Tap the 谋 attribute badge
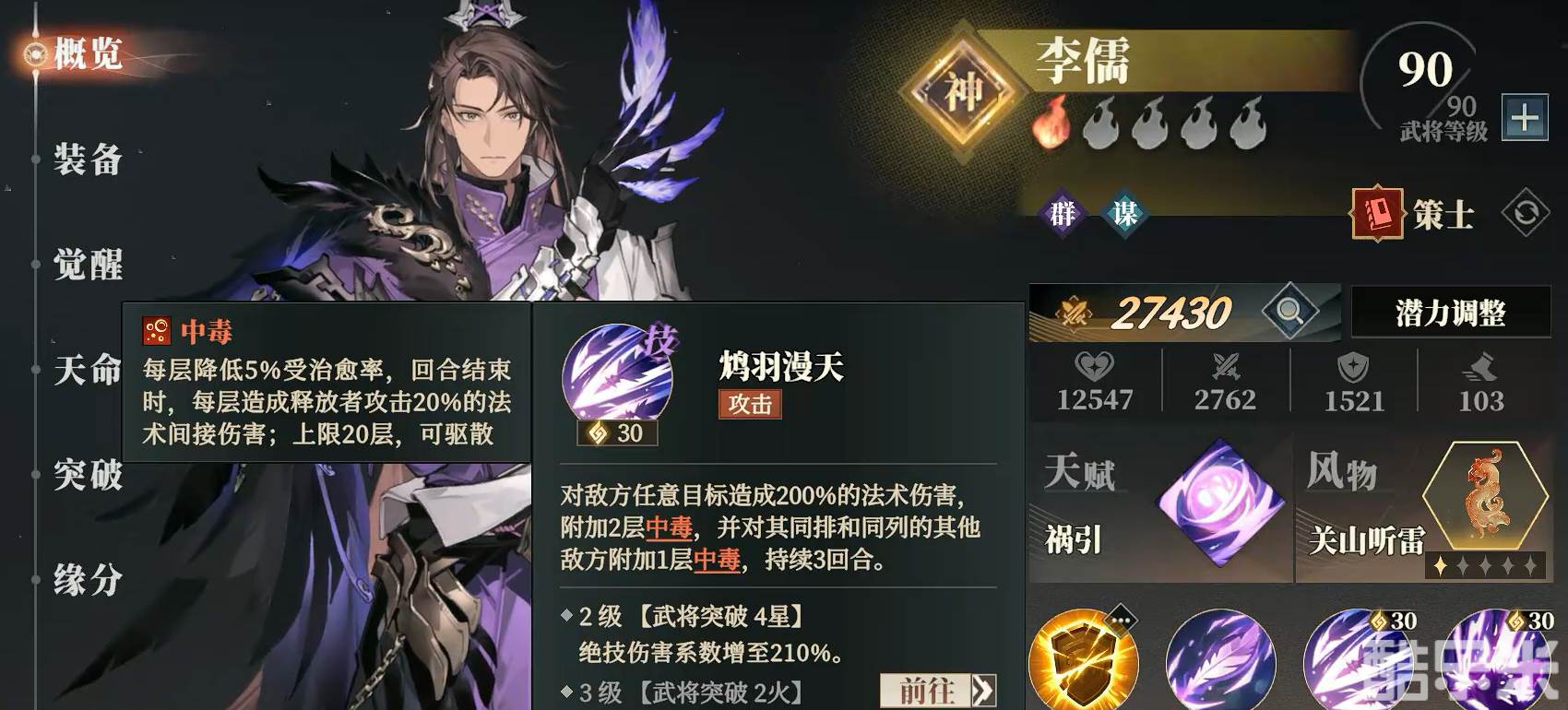 coord(1124,214)
